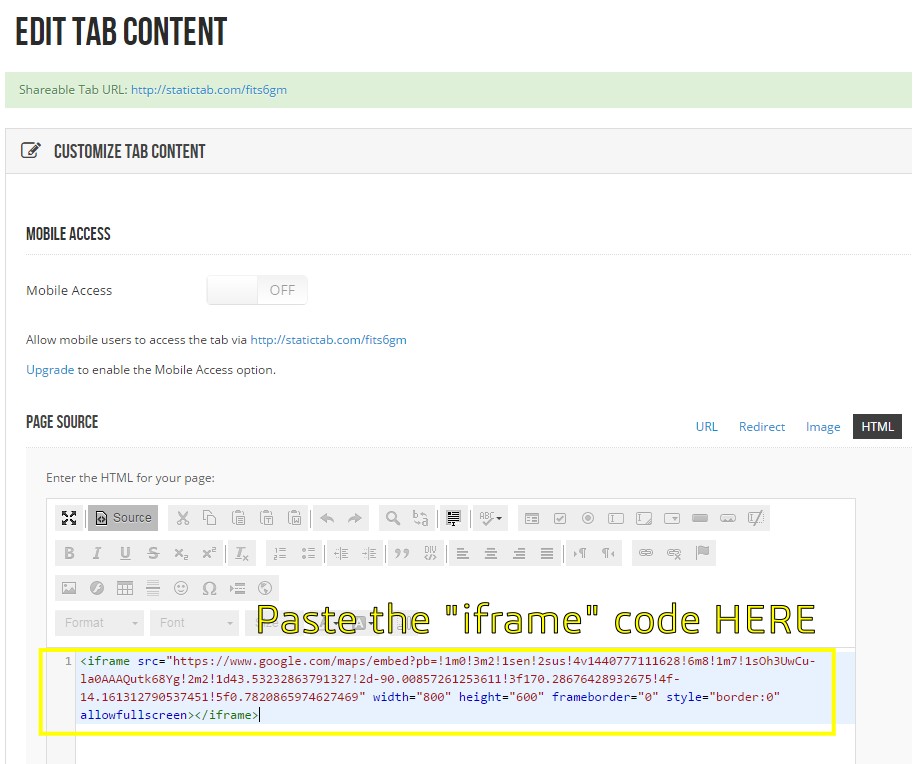Align text left
920x764 pixels.
coord(463,553)
